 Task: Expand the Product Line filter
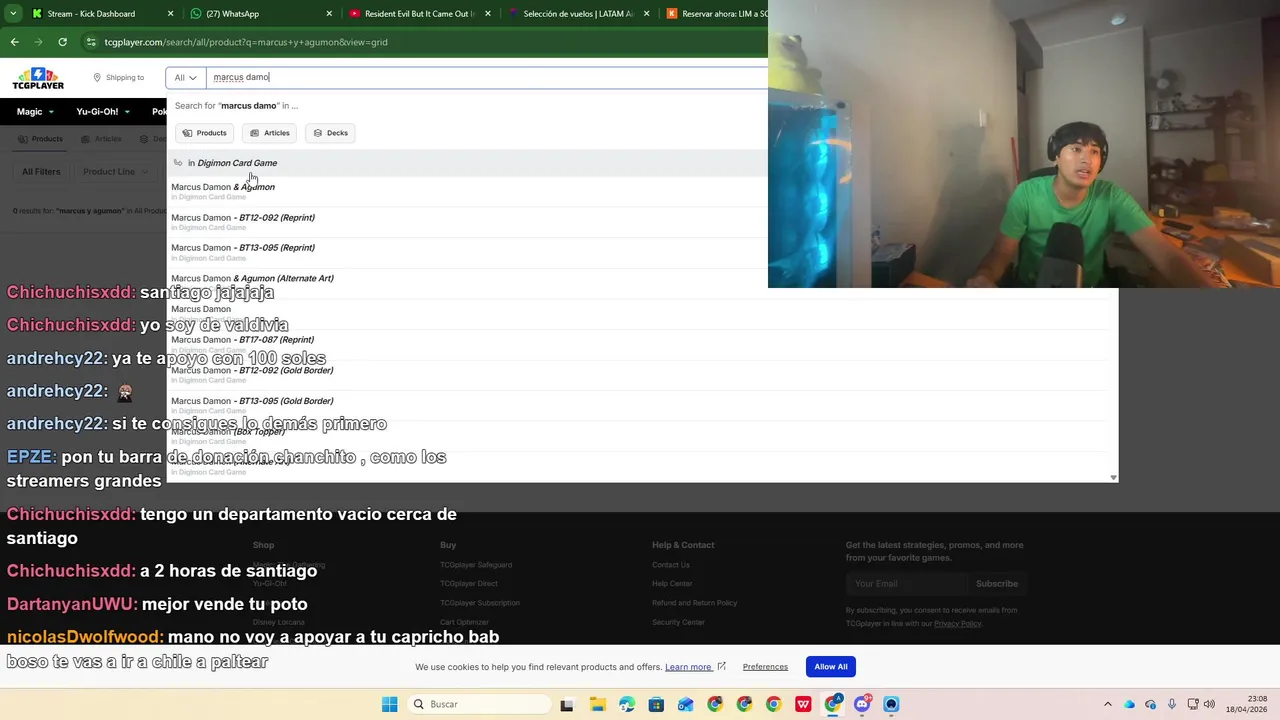coord(115,172)
